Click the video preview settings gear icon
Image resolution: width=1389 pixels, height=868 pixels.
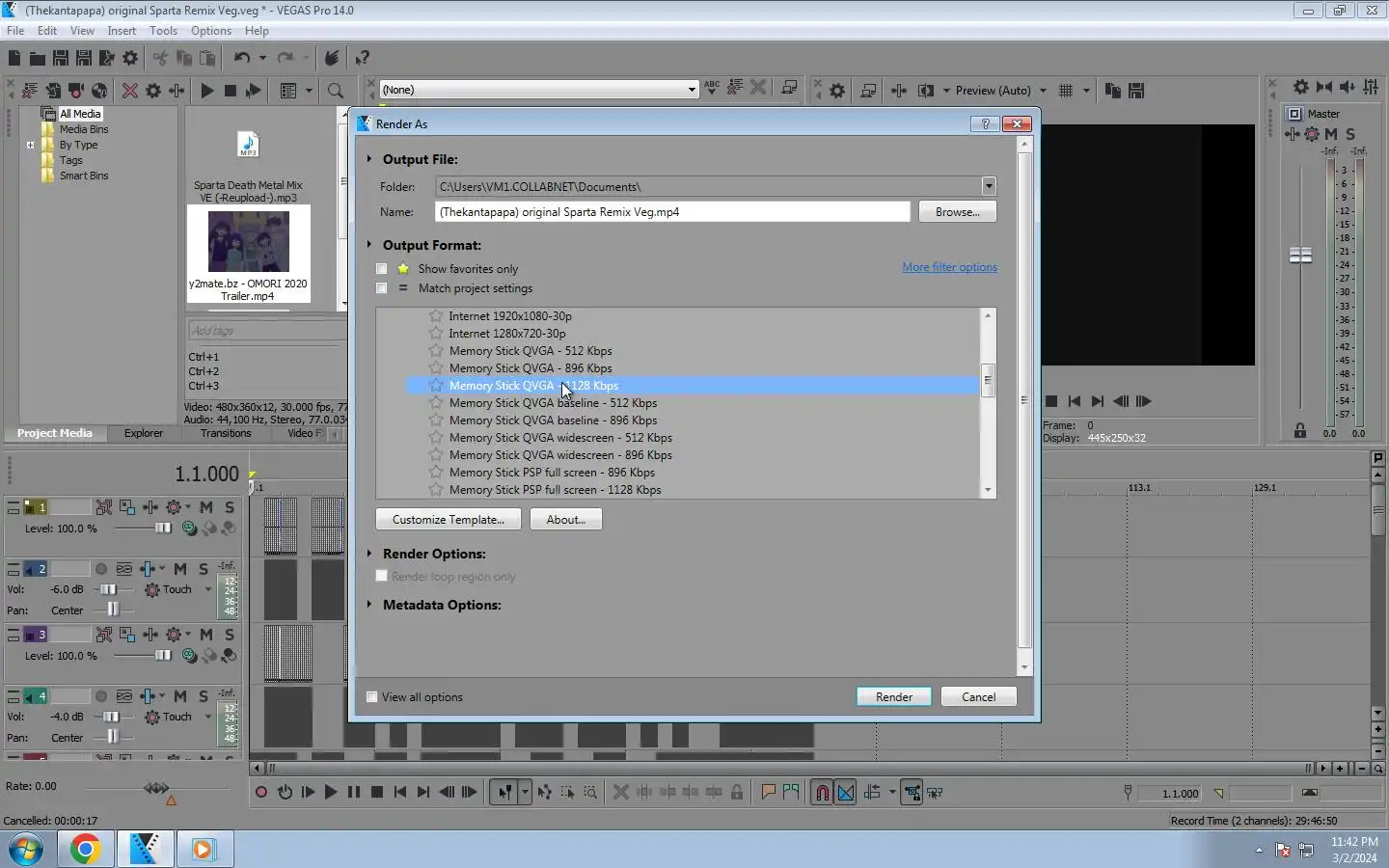[837, 91]
